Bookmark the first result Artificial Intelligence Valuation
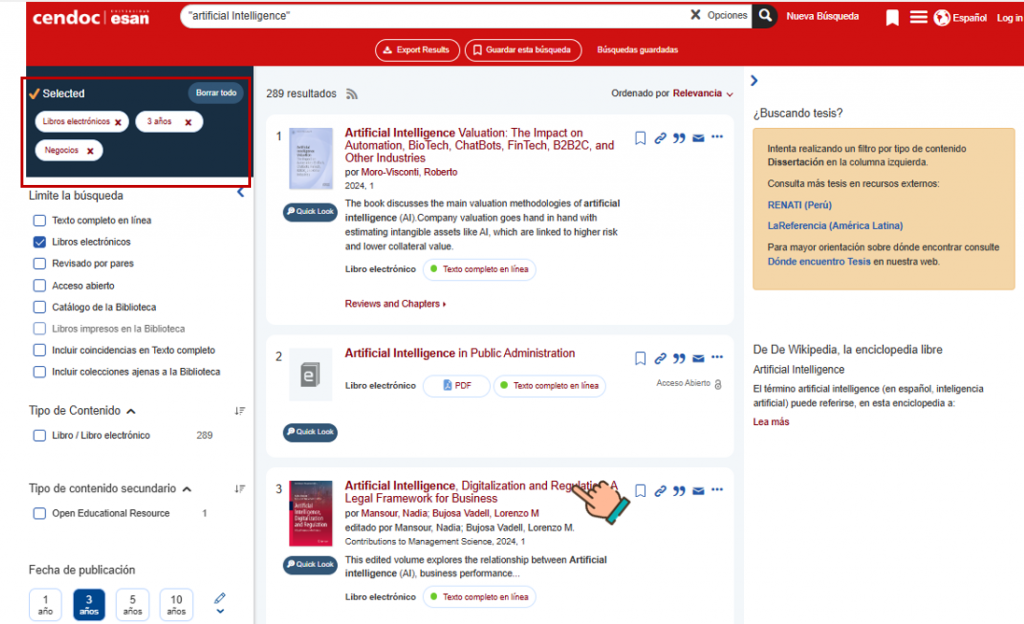 [x=640, y=138]
